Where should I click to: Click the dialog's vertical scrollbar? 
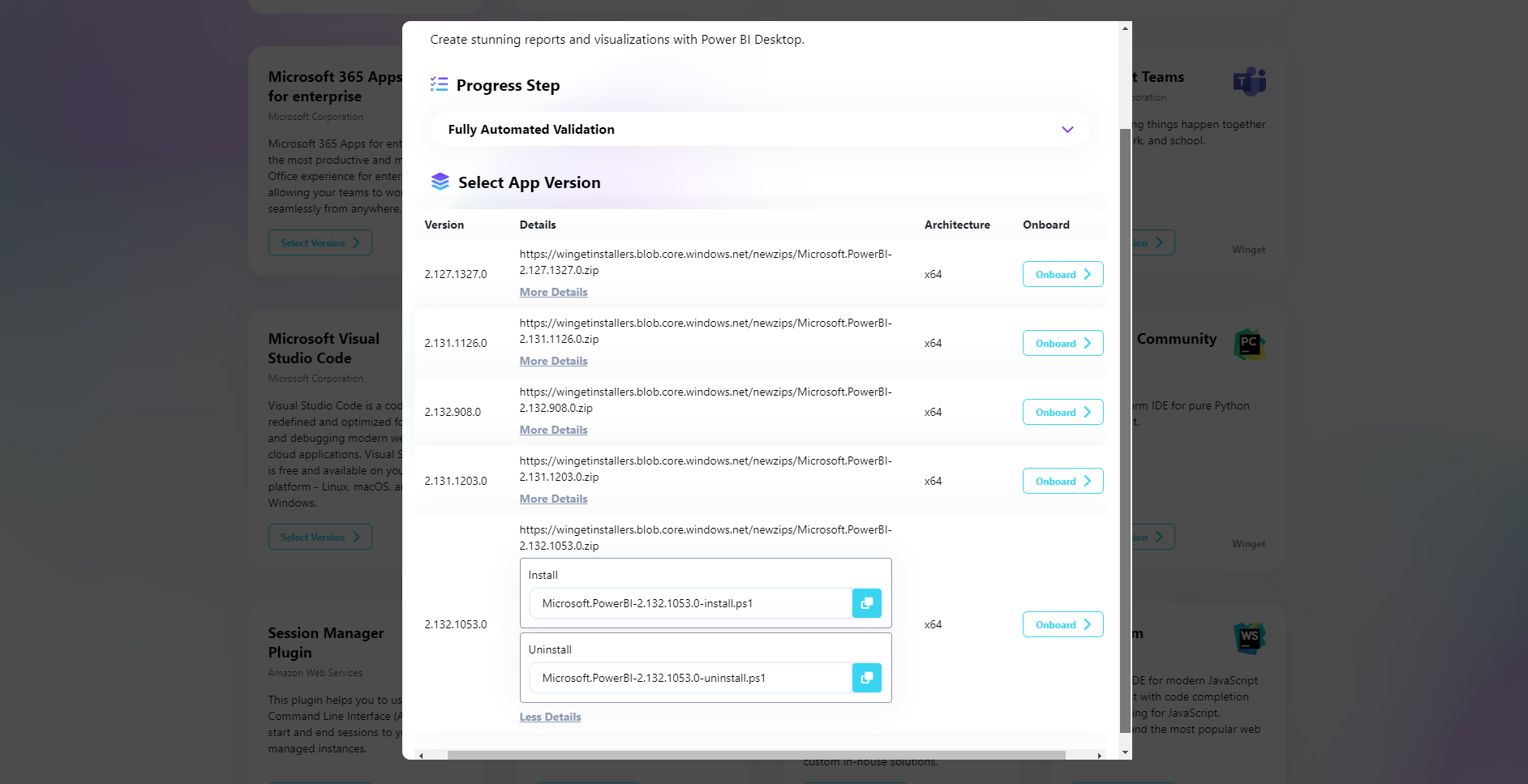click(x=1125, y=430)
